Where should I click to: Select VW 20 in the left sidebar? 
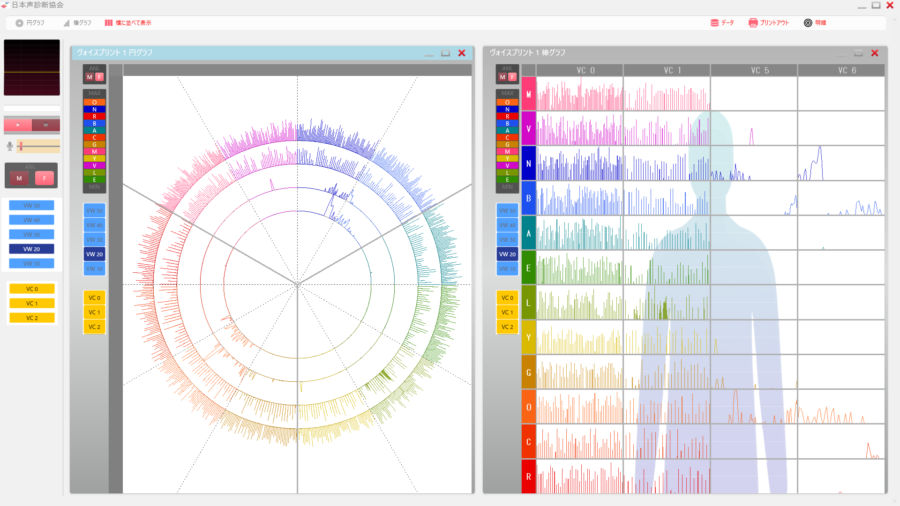[31, 248]
